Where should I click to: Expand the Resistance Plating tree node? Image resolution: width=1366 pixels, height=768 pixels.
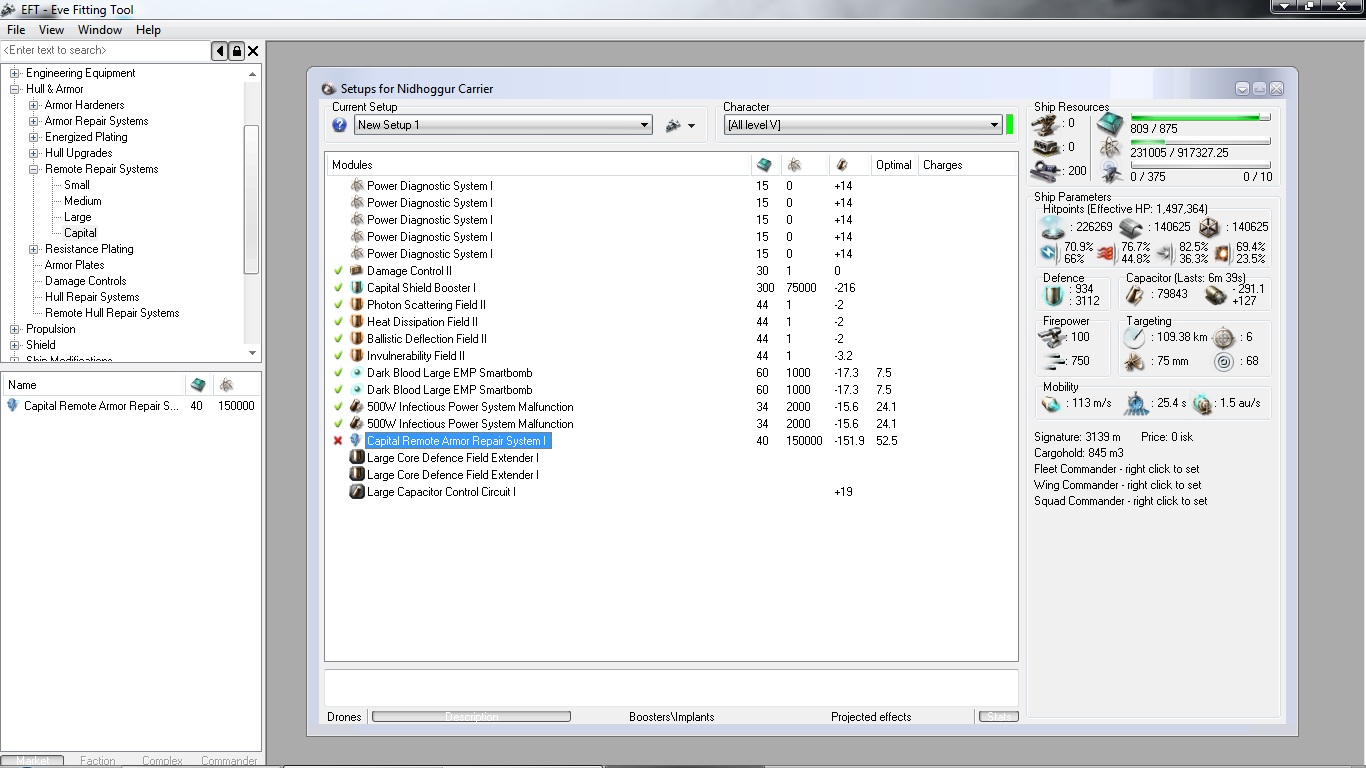(x=34, y=249)
